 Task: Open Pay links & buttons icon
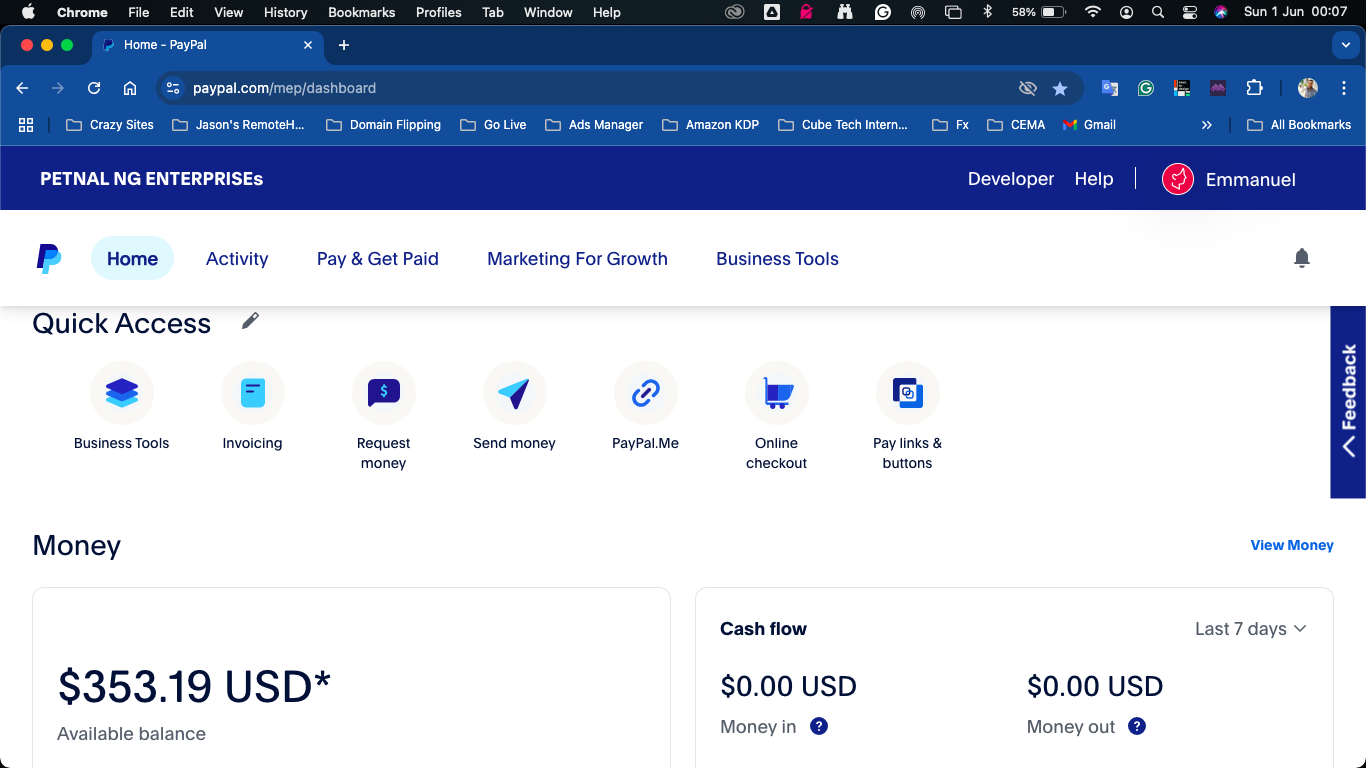tap(908, 393)
